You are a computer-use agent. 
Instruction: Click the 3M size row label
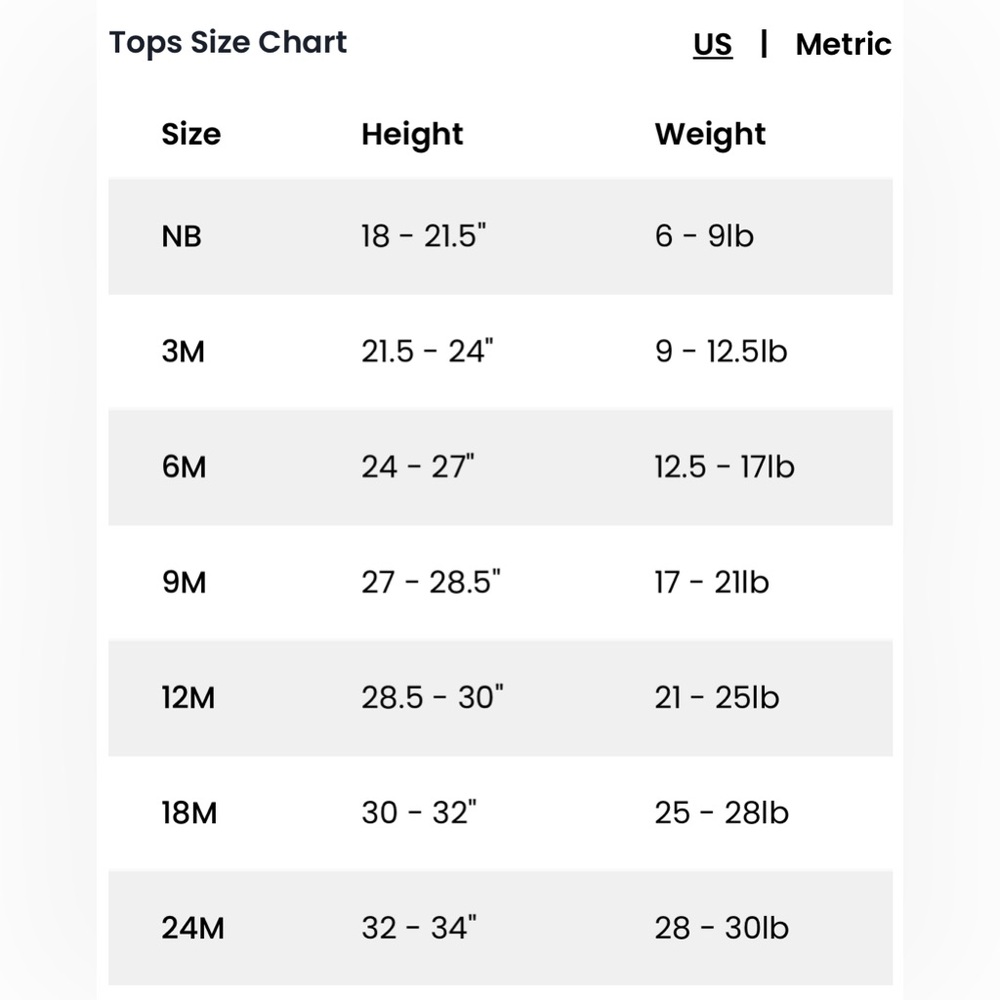tap(183, 352)
